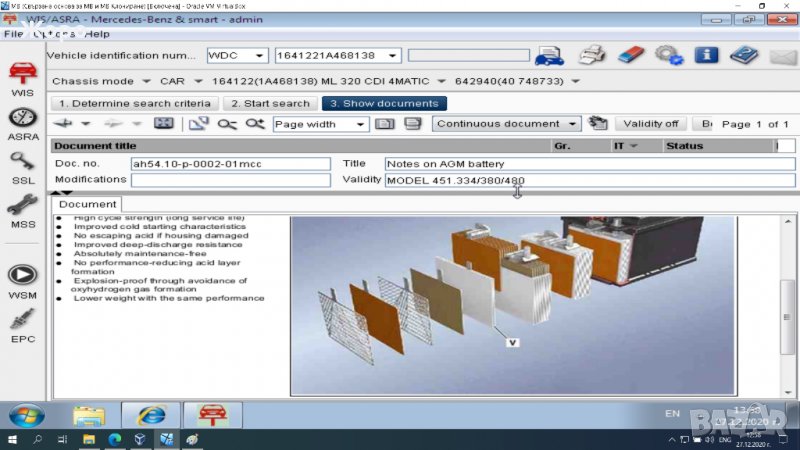This screenshot has height=450, width=800.
Task: Select the SSL key icon
Action: pos(22,165)
